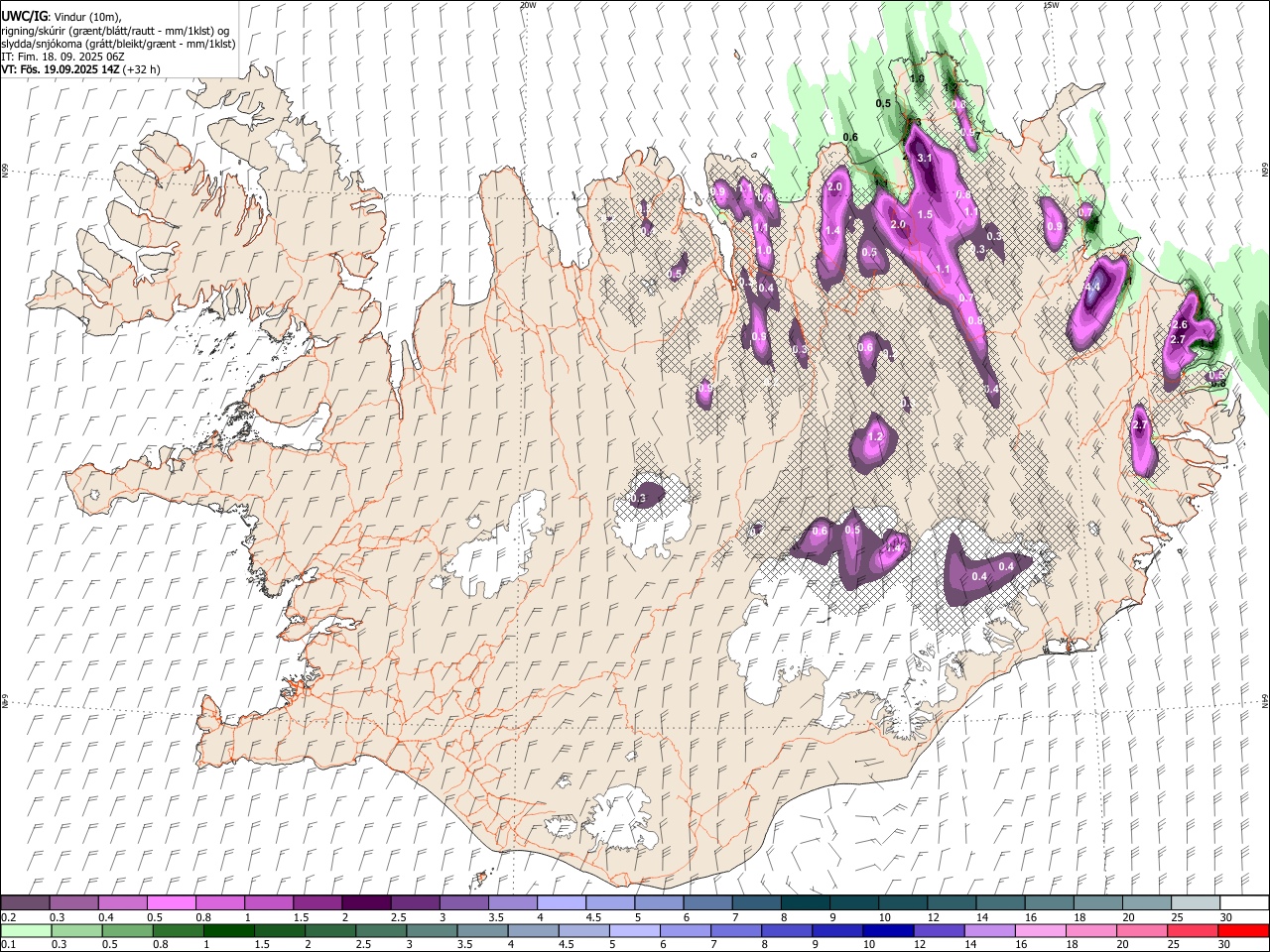Select the 4.4 precipitation value in the east
This screenshot has width=1270, height=952.
click(1092, 288)
